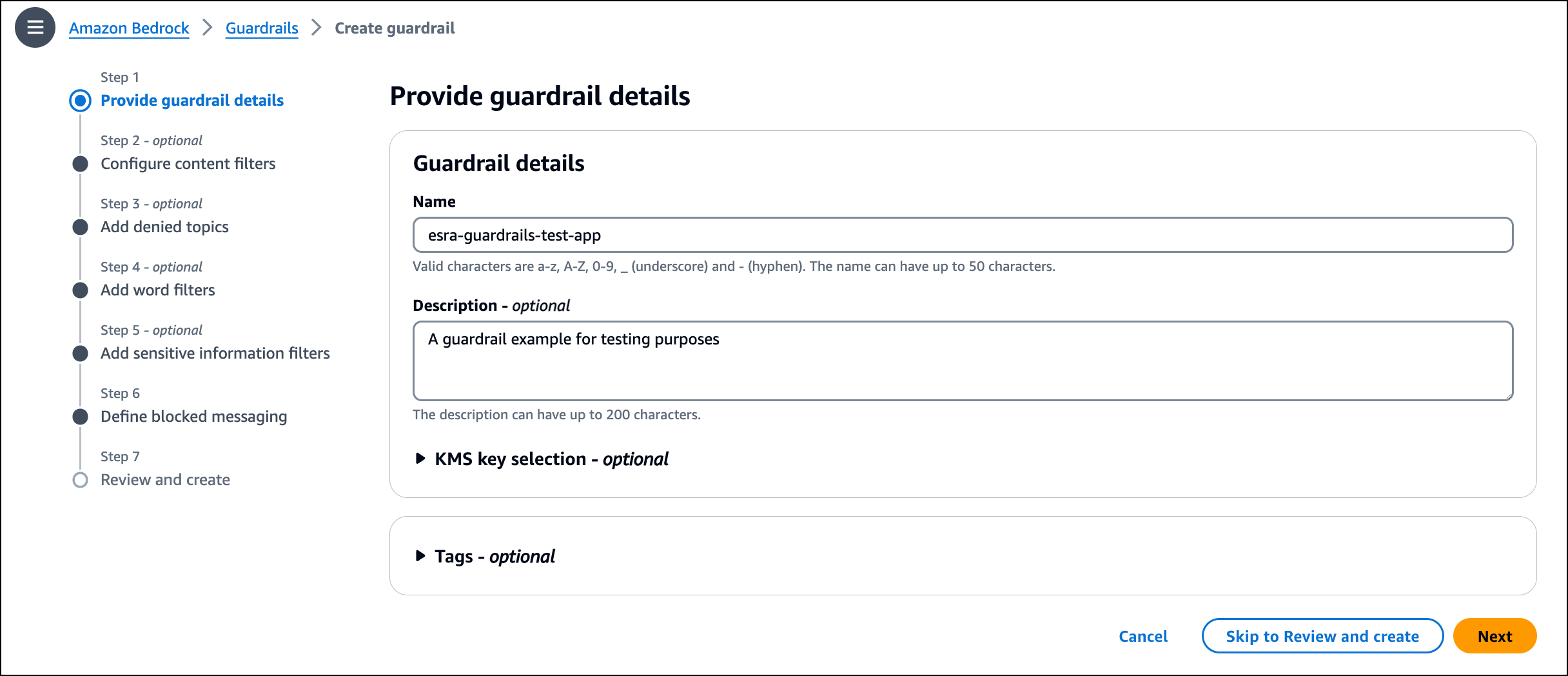
Task: Select Provide guardrail details step label
Action: coord(192,101)
